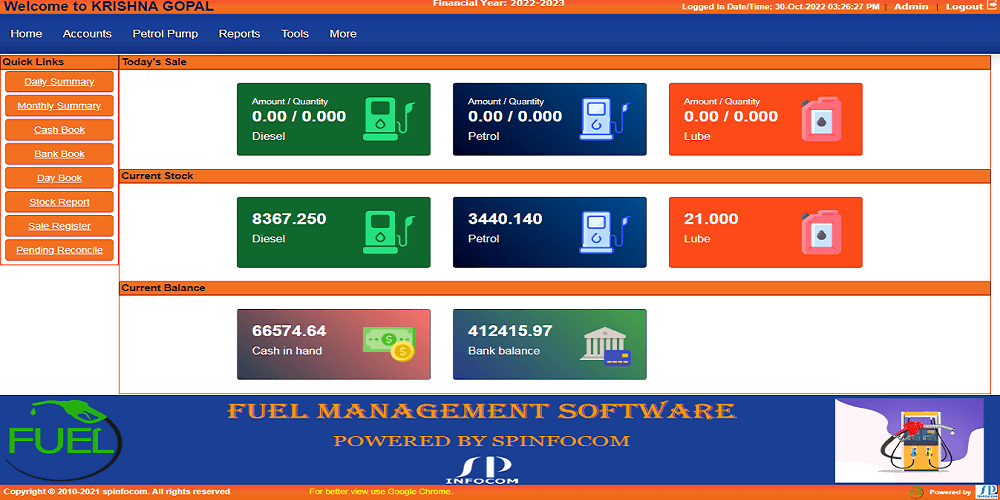Click the small SP logo beside Powered by
The width and height of the screenshot is (1000, 500).
[x=987, y=492]
